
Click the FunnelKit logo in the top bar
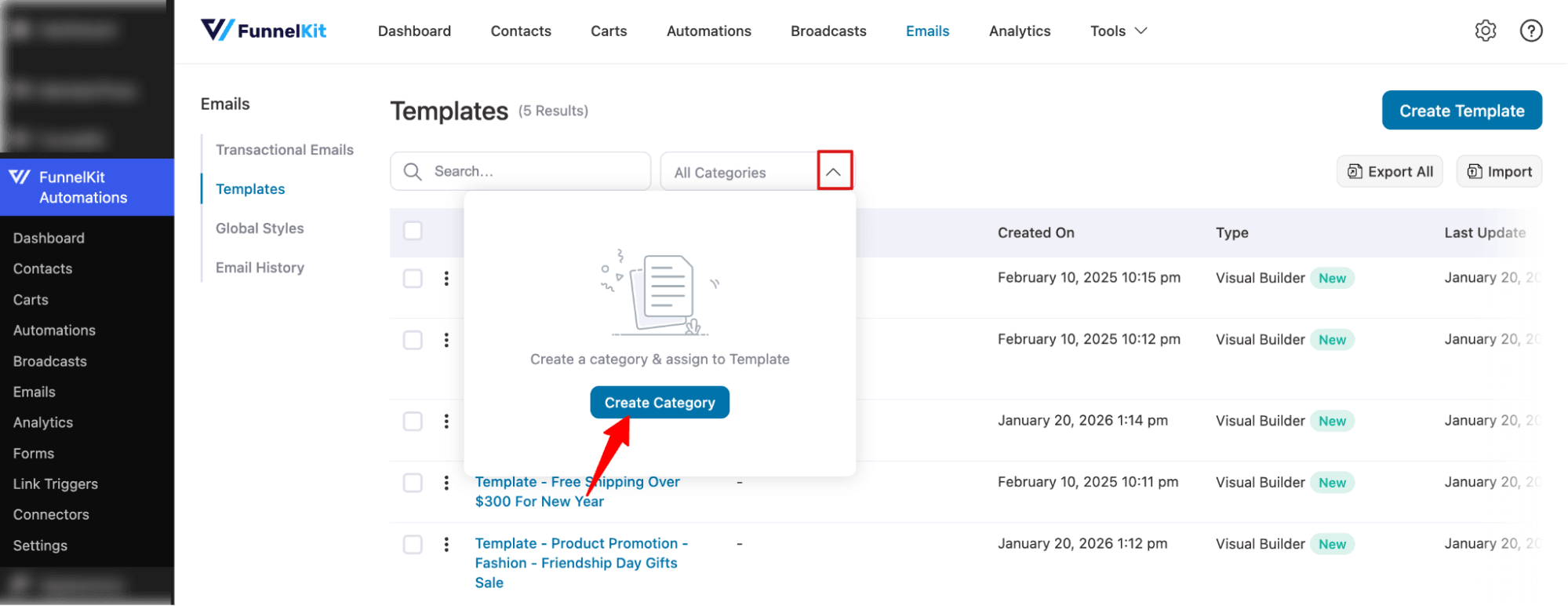[264, 30]
